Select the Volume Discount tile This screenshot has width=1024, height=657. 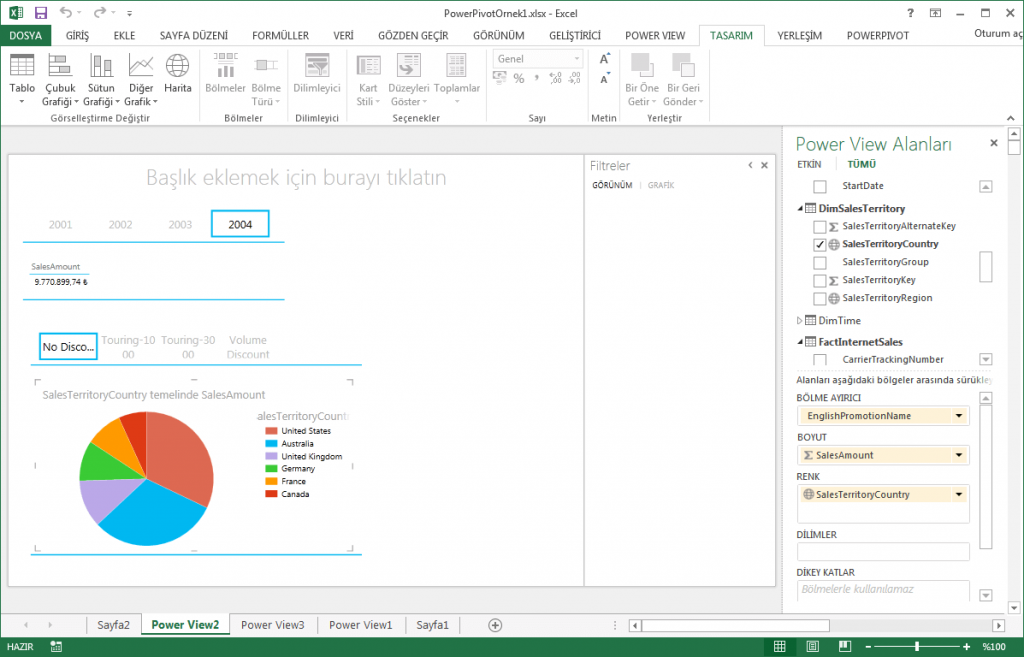(x=248, y=347)
